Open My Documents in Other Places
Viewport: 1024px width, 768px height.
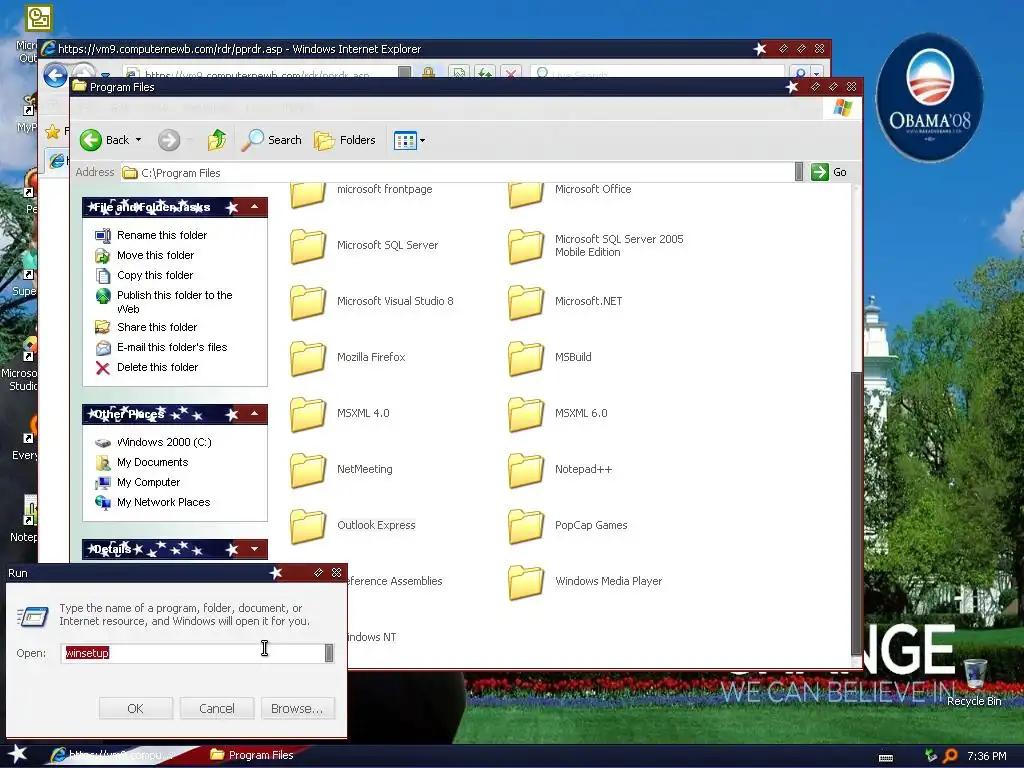tap(152, 462)
